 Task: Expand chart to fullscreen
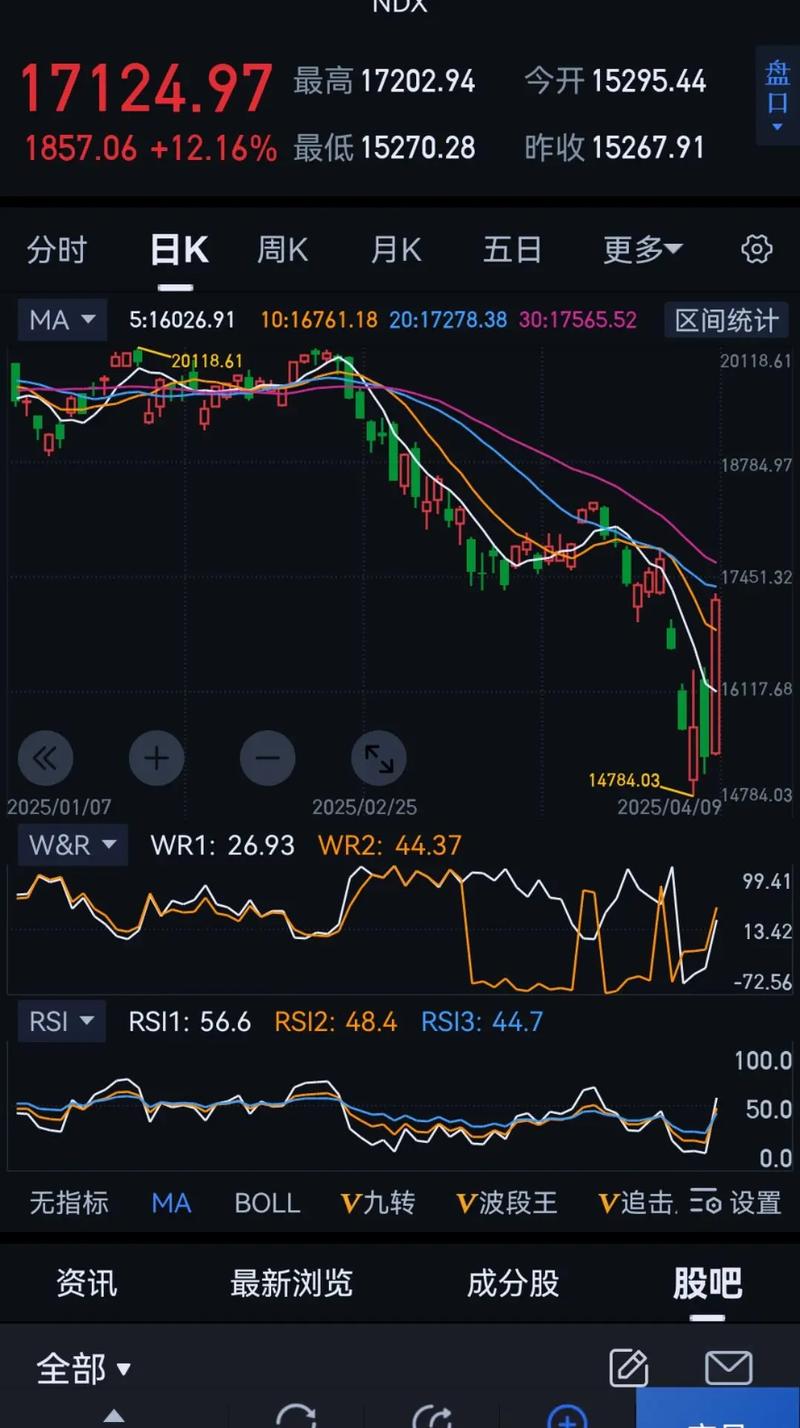pos(379,758)
